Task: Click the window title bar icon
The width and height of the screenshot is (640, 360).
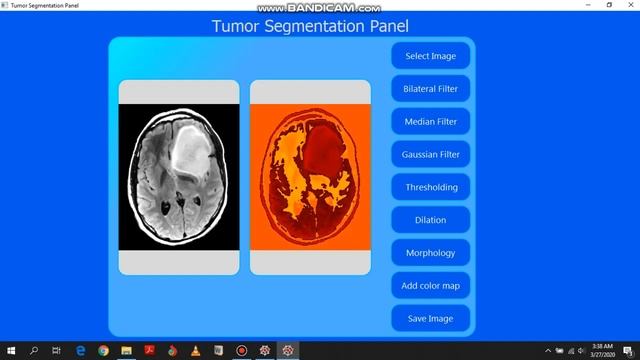Action: 4,5
